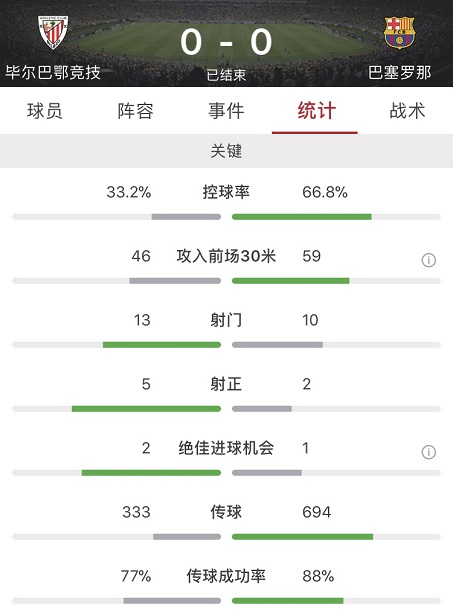Open info icon for 攻入前场30米
The image size is (453, 614).
click(429, 260)
